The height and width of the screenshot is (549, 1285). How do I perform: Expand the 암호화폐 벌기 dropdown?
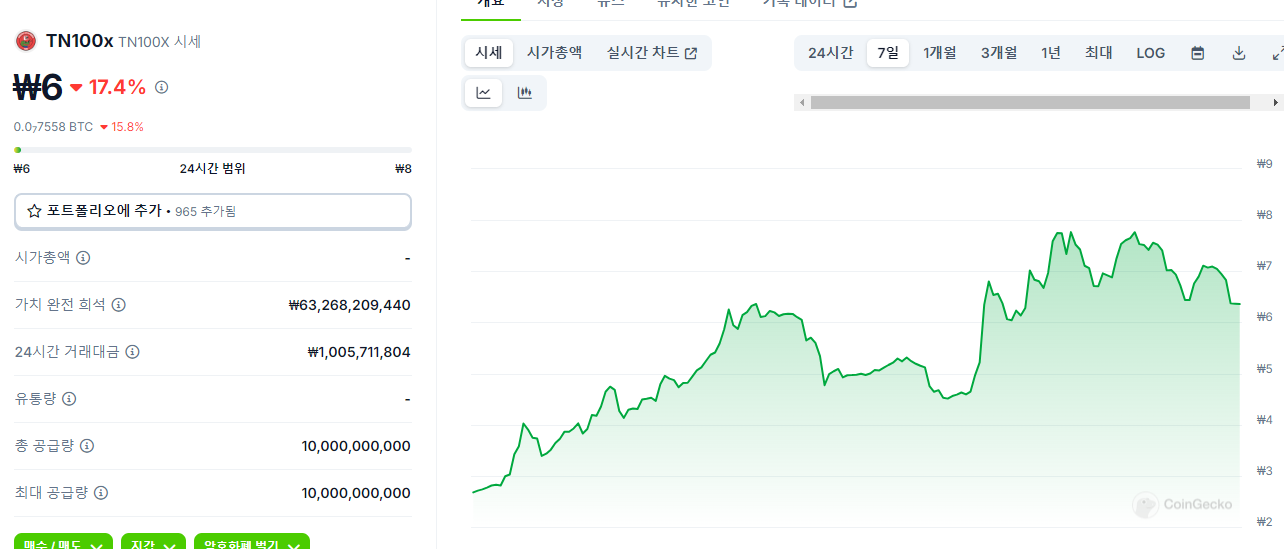pyautogui.click(x=251, y=545)
